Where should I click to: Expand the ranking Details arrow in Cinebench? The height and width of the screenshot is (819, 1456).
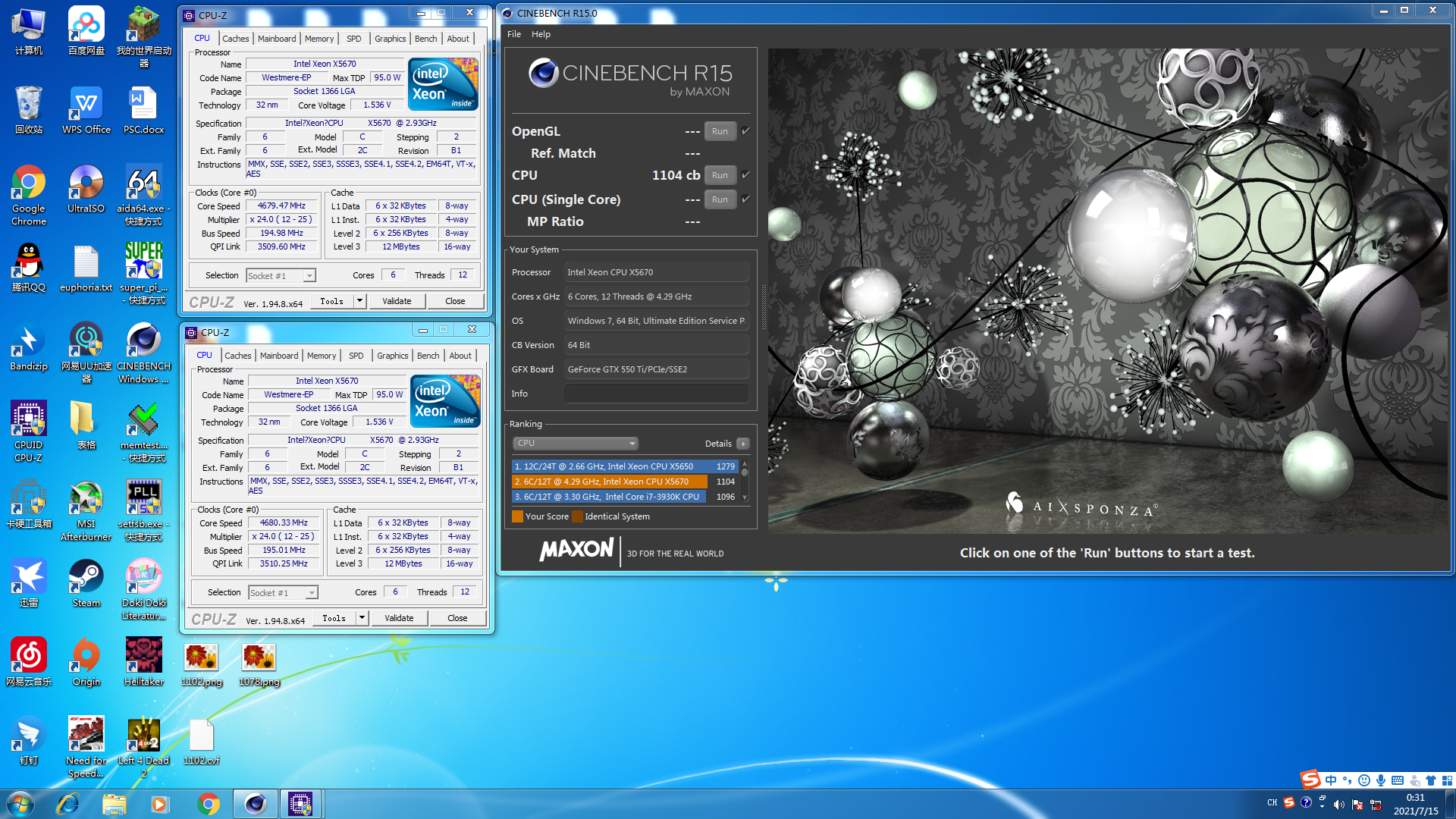click(x=742, y=444)
